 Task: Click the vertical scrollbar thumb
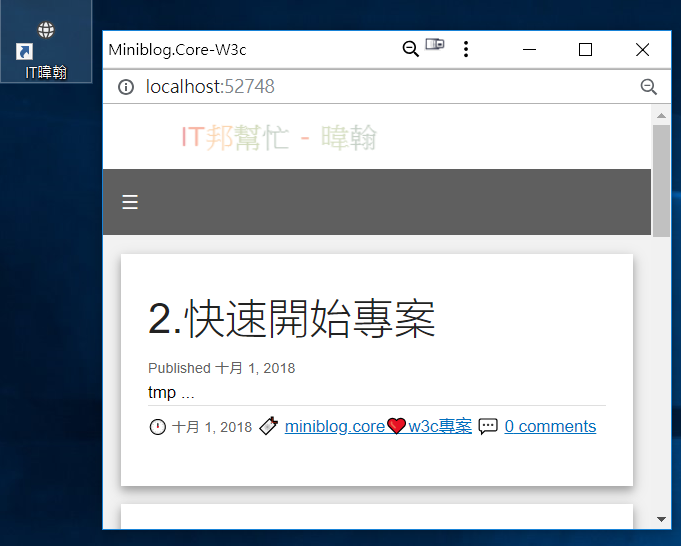[x=662, y=181]
